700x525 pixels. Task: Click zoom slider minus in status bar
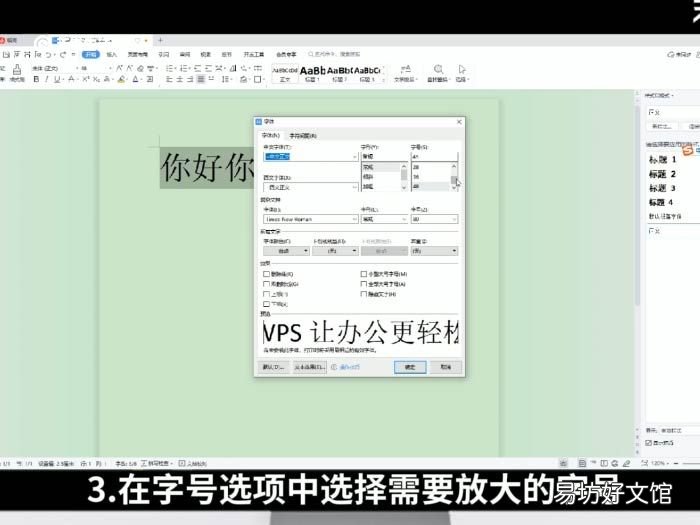click(676, 463)
